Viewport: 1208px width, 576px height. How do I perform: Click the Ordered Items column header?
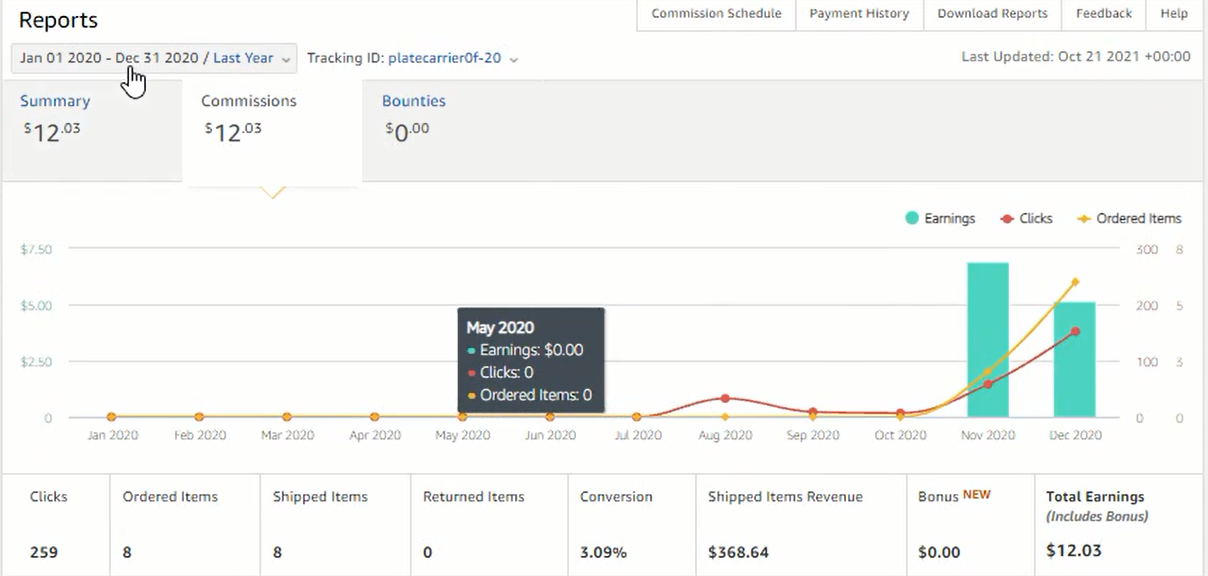[x=170, y=497]
